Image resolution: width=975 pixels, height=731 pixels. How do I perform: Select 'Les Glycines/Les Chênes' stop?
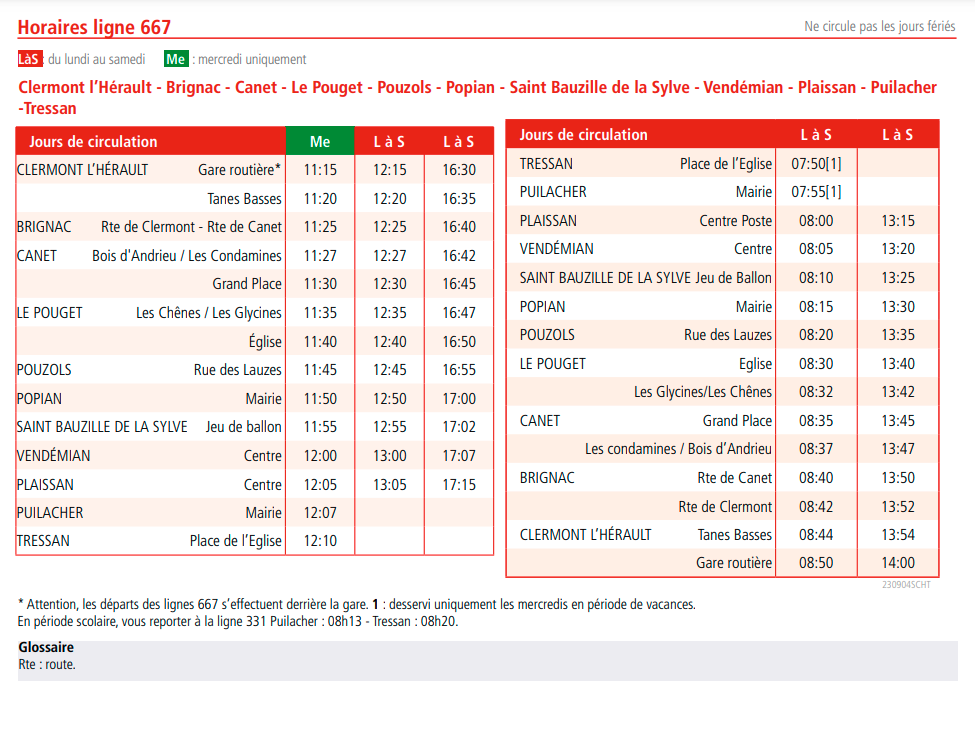tap(703, 392)
